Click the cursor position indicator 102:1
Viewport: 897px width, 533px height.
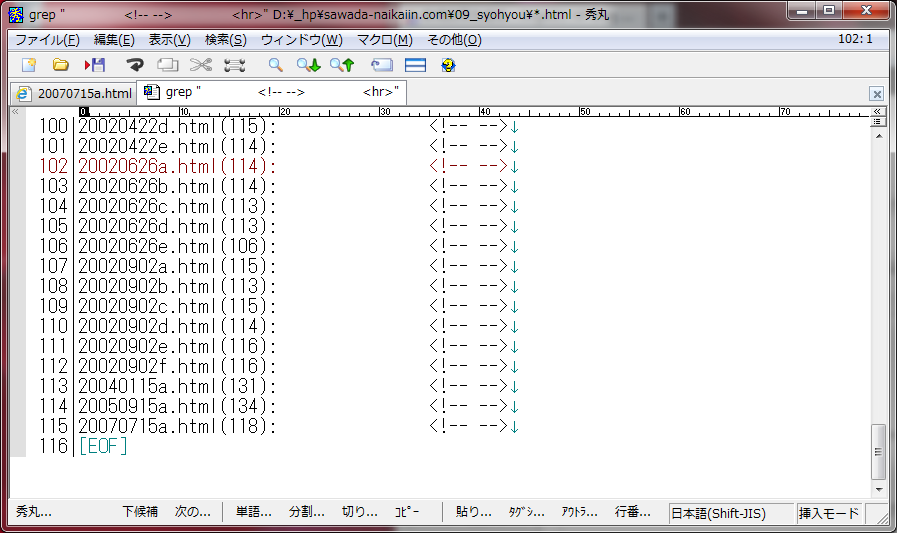855,39
